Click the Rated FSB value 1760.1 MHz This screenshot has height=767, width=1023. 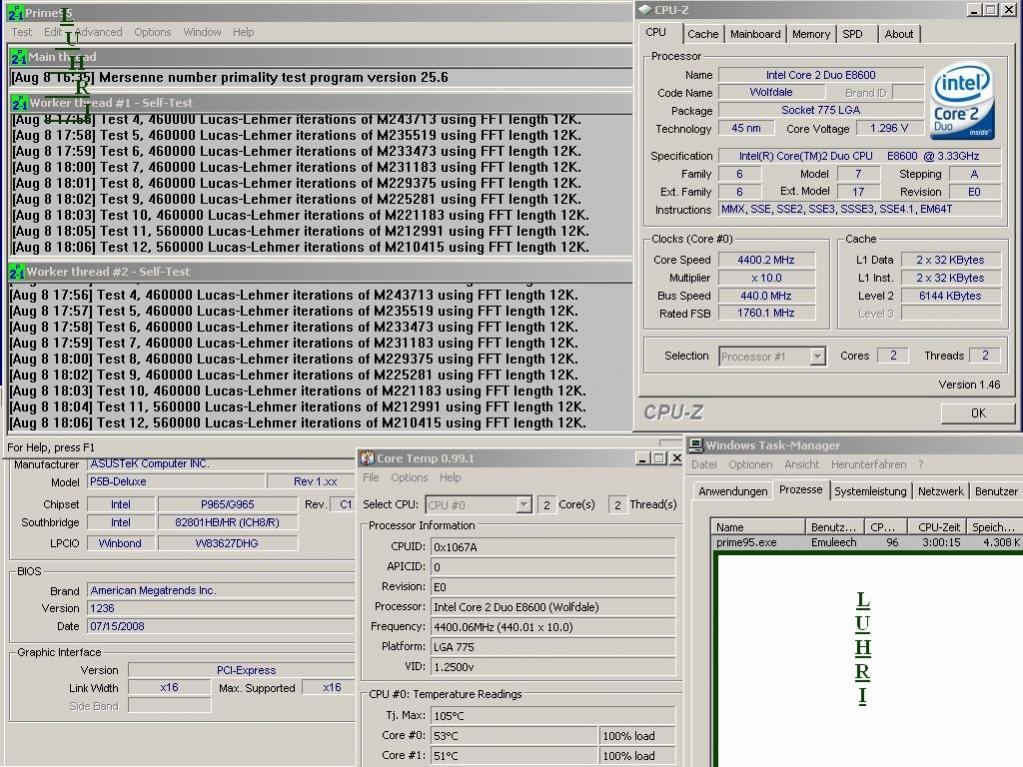click(766, 314)
